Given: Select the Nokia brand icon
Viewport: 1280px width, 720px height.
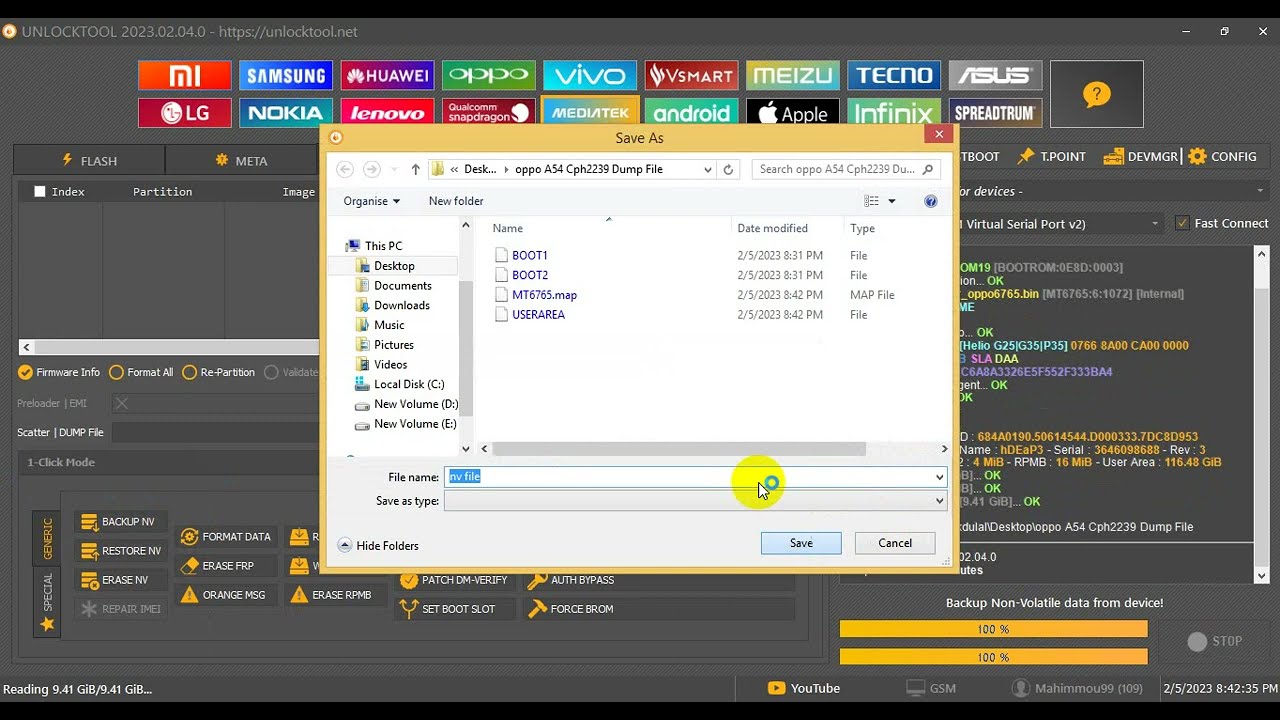Looking at the screenshot, I should (286, 112).
